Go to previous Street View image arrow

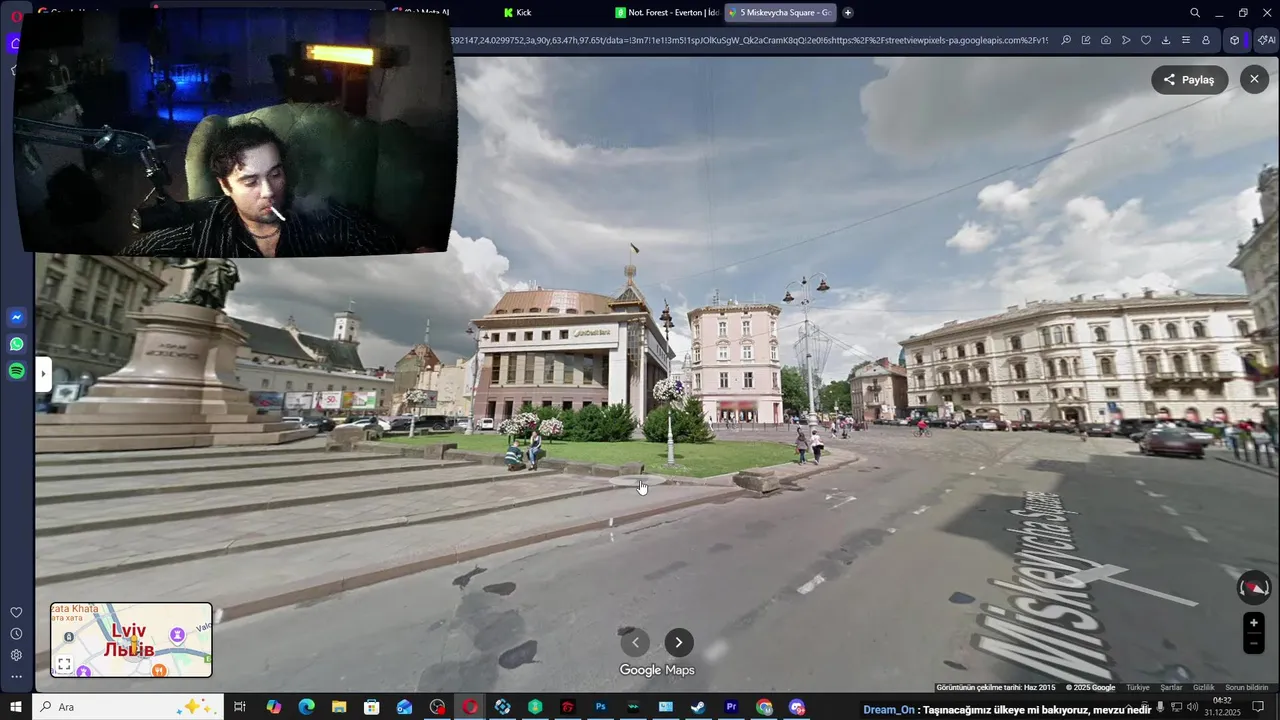[x=635, y=643]
